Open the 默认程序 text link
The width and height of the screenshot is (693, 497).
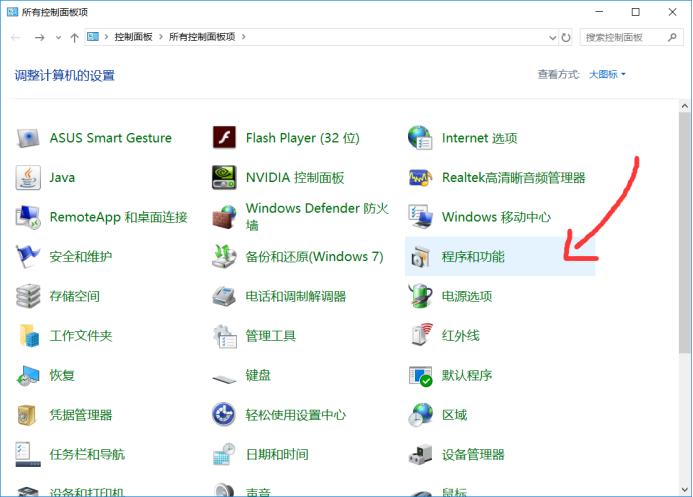467,376
